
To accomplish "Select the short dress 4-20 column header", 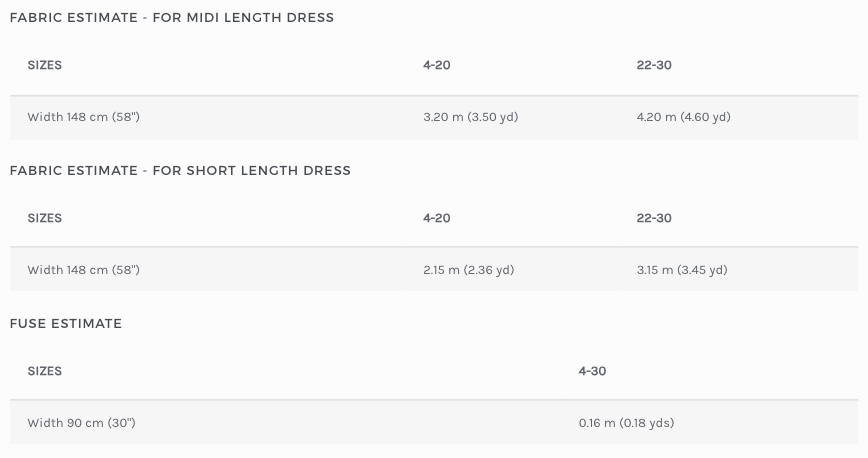I will click(437, 218).
